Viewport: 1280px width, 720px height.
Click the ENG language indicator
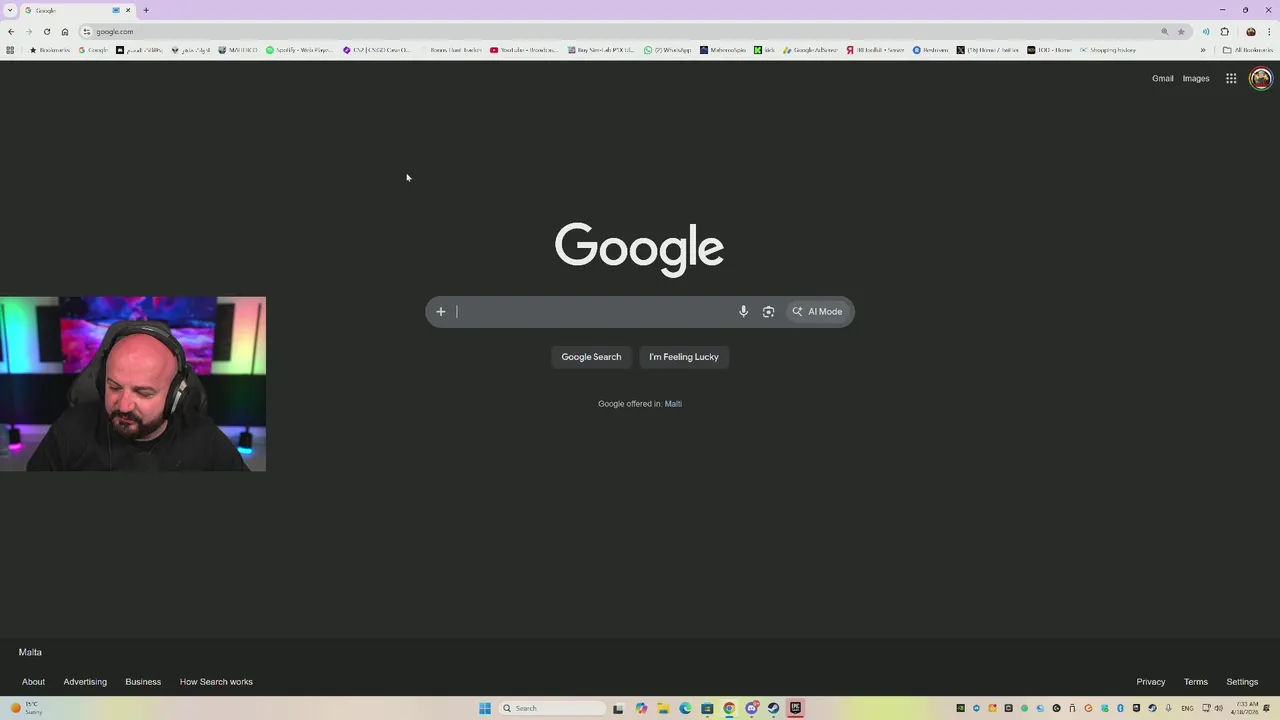coord(1187,708)
